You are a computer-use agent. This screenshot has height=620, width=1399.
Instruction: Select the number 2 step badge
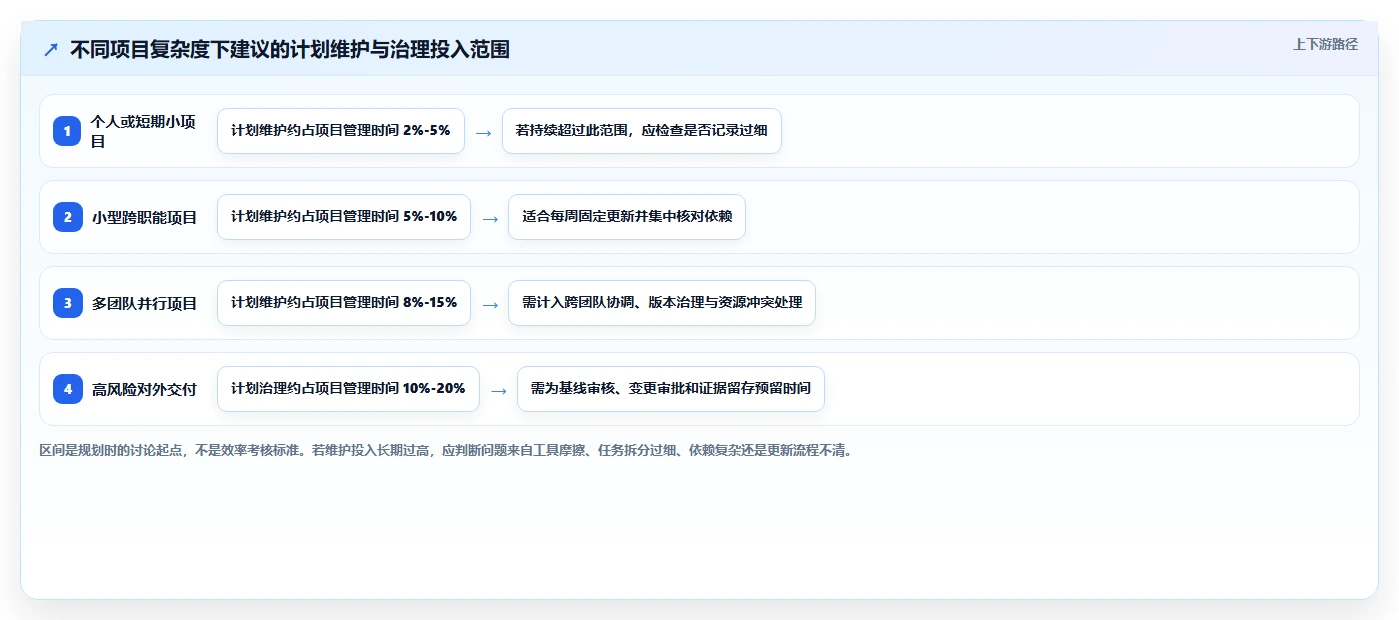tap(68, 217)
